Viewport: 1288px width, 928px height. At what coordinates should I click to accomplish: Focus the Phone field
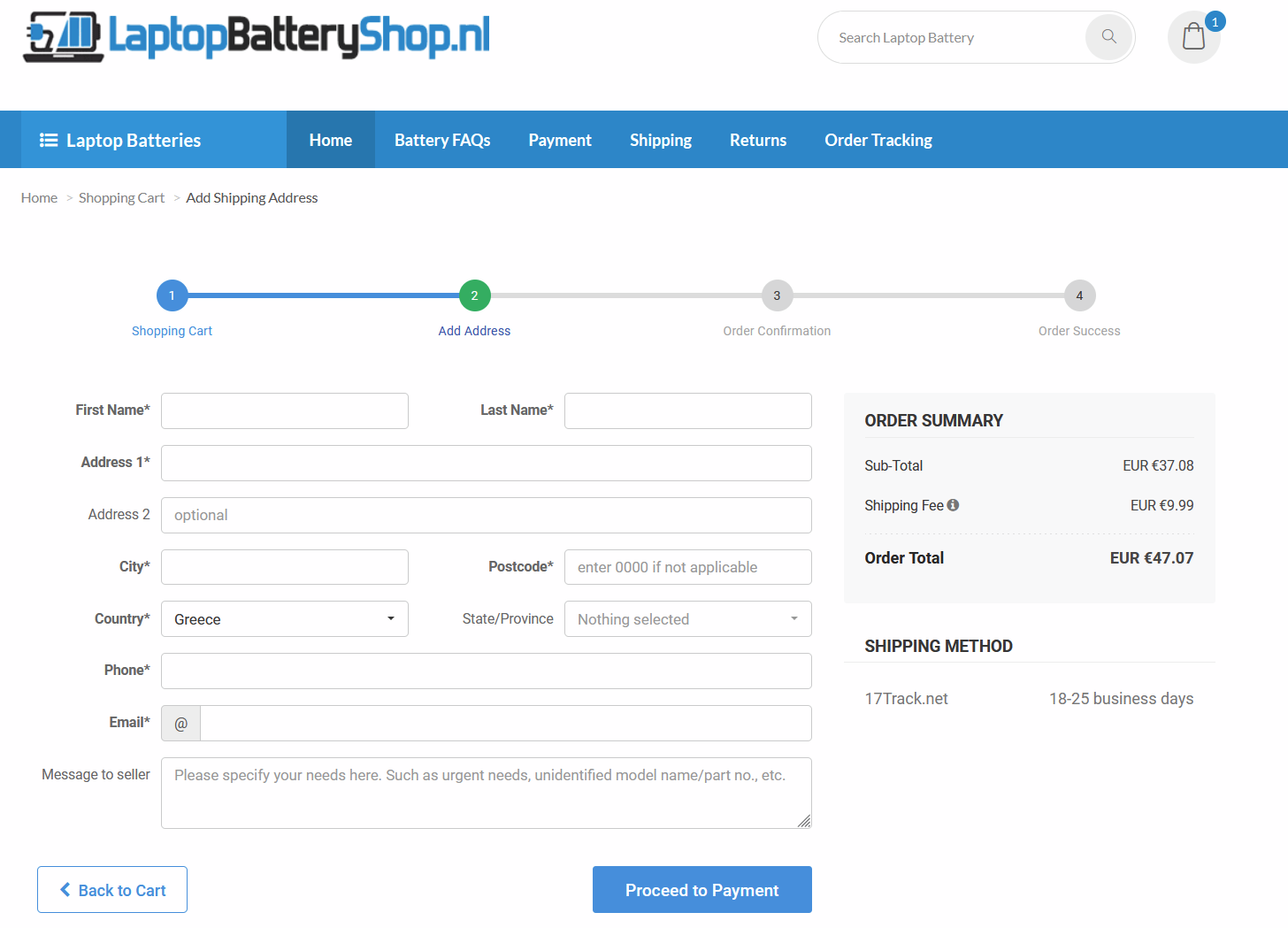tap(487, 671)
